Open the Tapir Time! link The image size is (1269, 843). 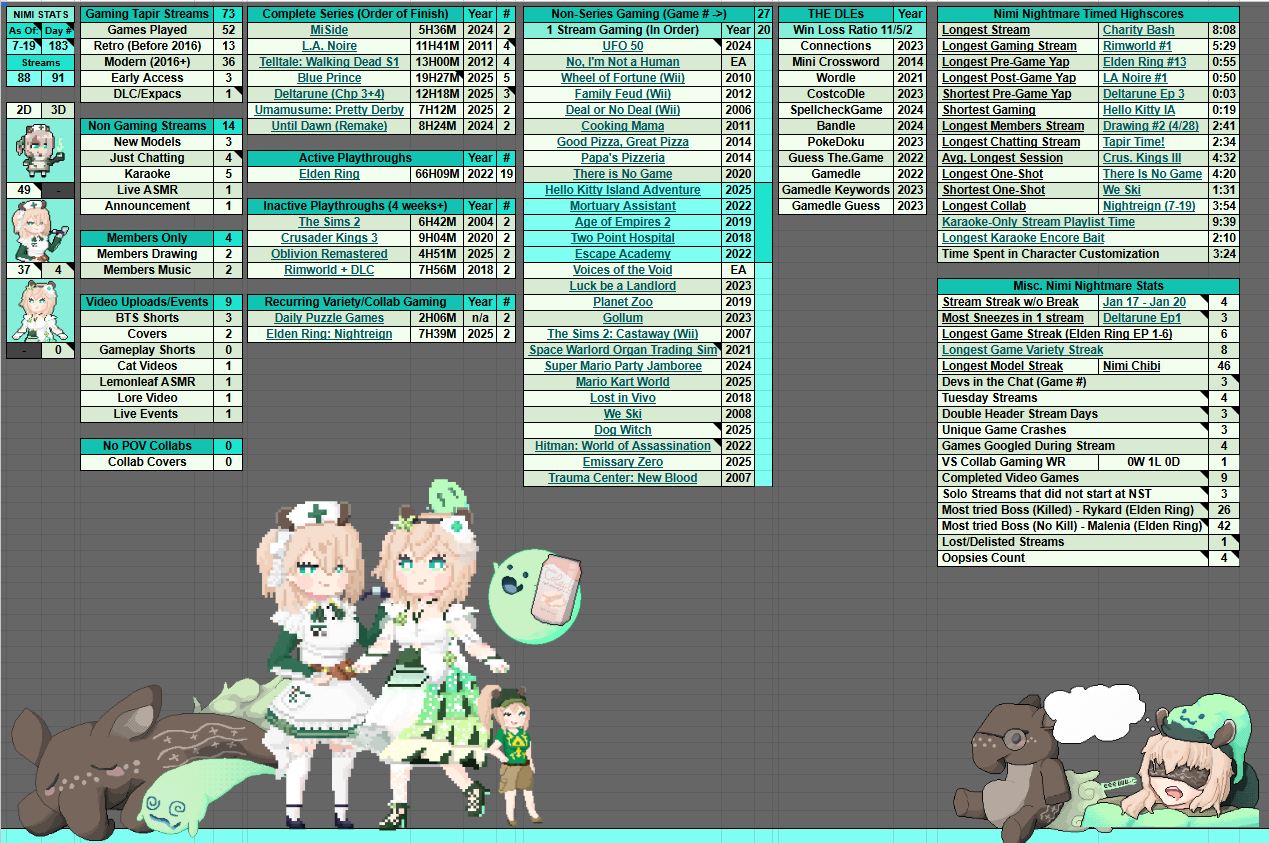[1133, 142]
